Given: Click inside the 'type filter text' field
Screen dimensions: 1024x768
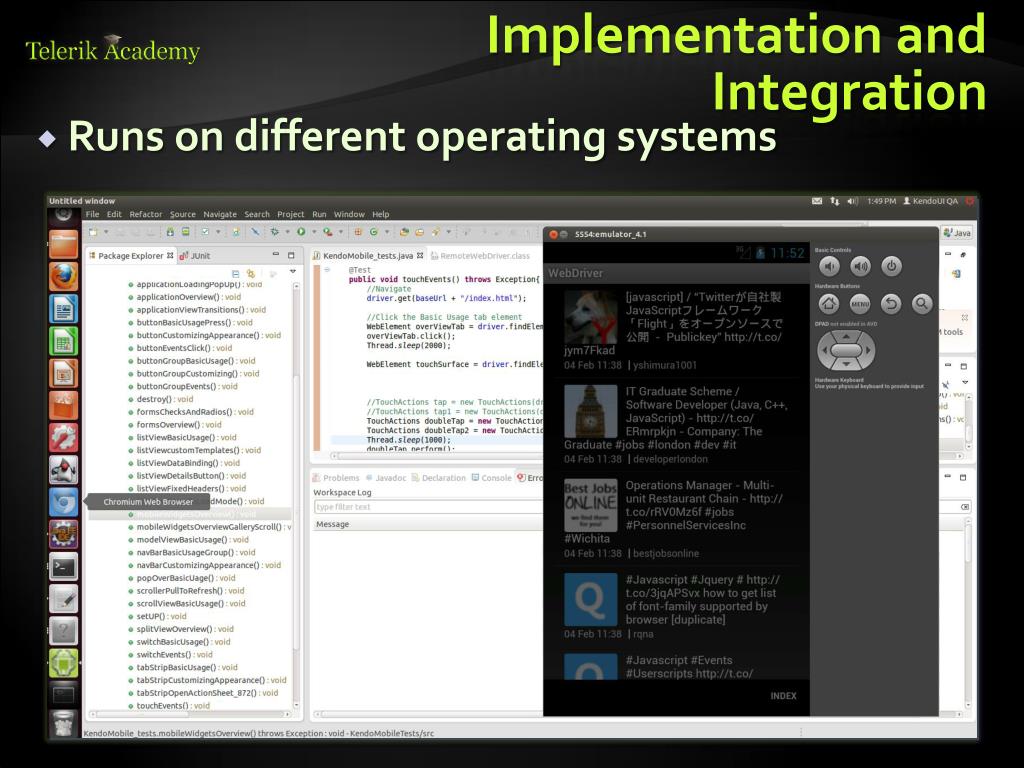Looking at the screenshot, I should 428,507.
